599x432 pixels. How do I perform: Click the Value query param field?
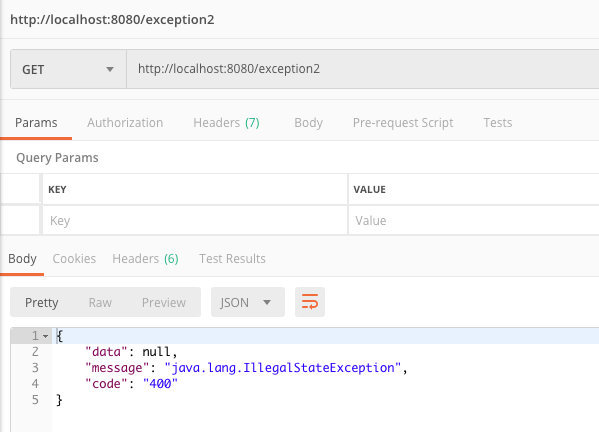pos(474,220)
